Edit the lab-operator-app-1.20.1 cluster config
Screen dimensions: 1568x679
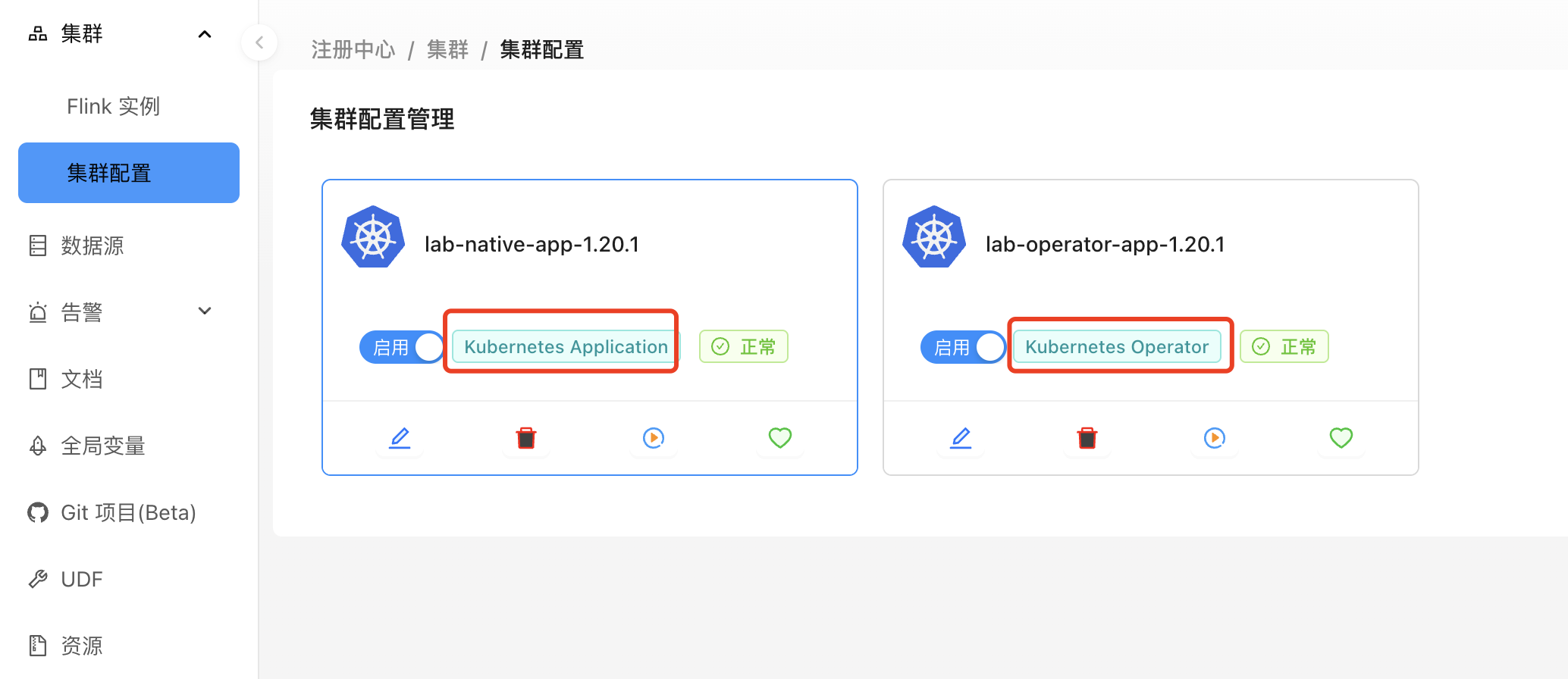pos(961,438)
